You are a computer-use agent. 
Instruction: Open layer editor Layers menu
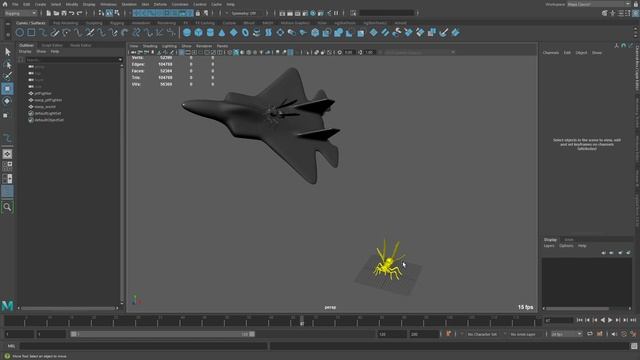549,246
